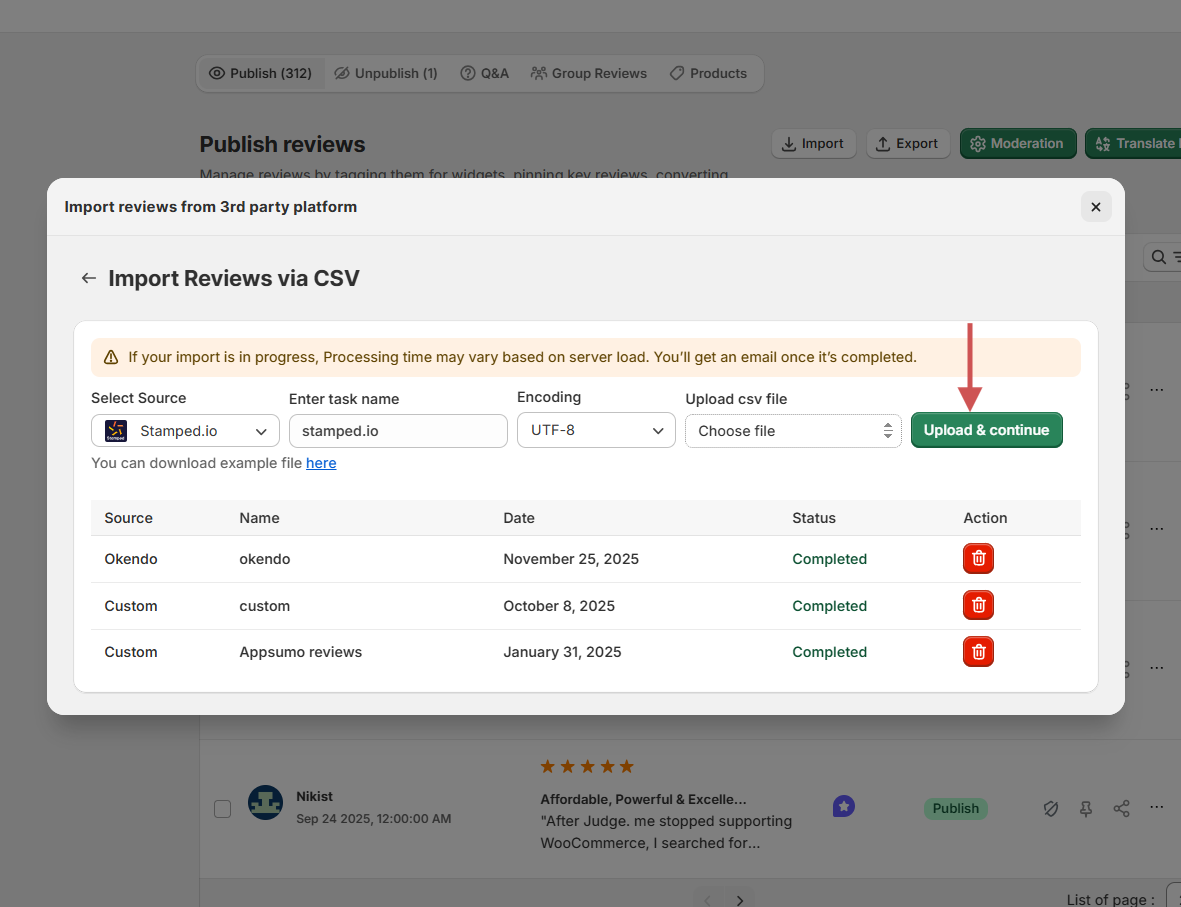The image size is (1181, 907).
Task: Click the task name input field
Action: 398,431
